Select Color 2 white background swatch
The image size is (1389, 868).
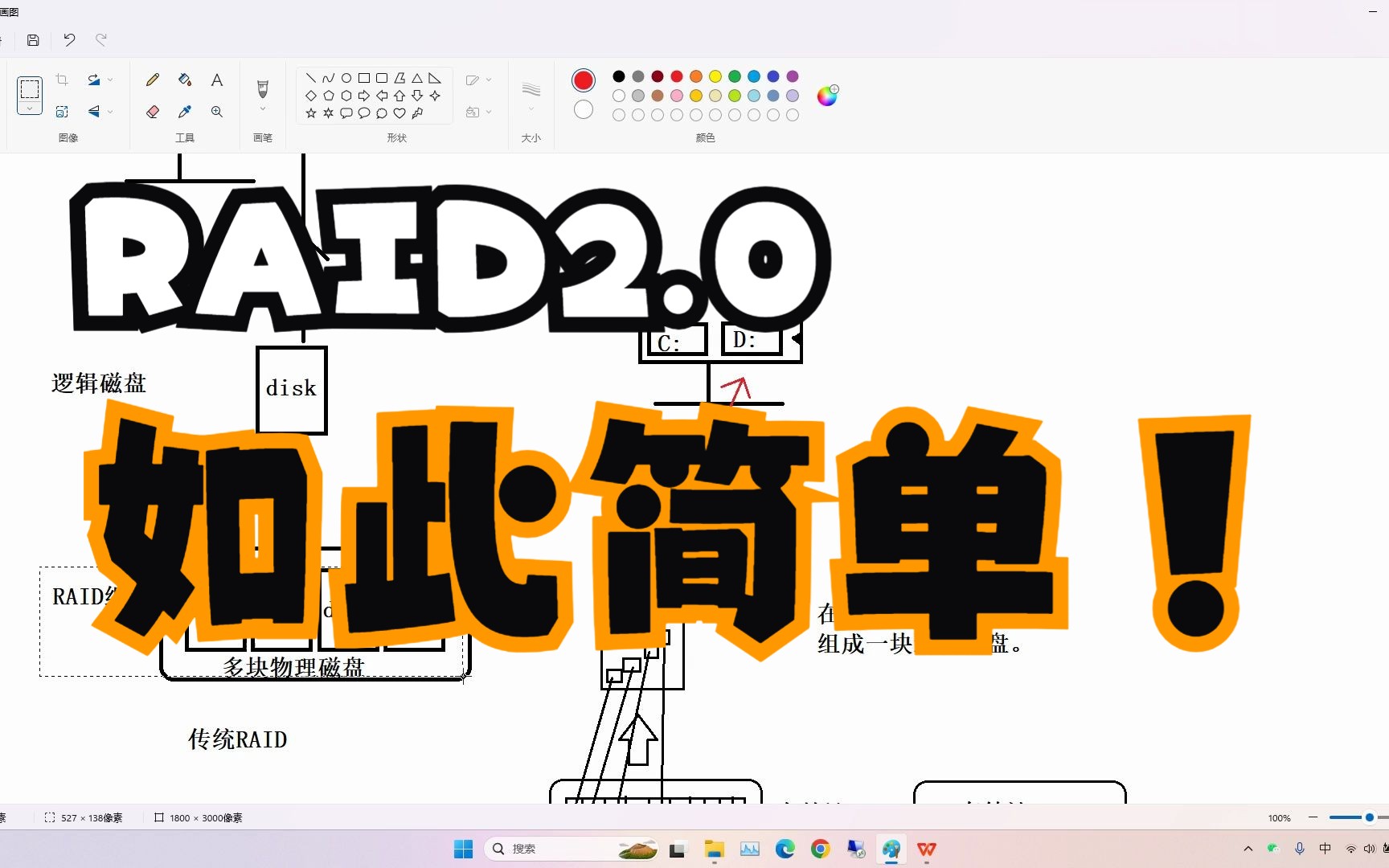584,109
